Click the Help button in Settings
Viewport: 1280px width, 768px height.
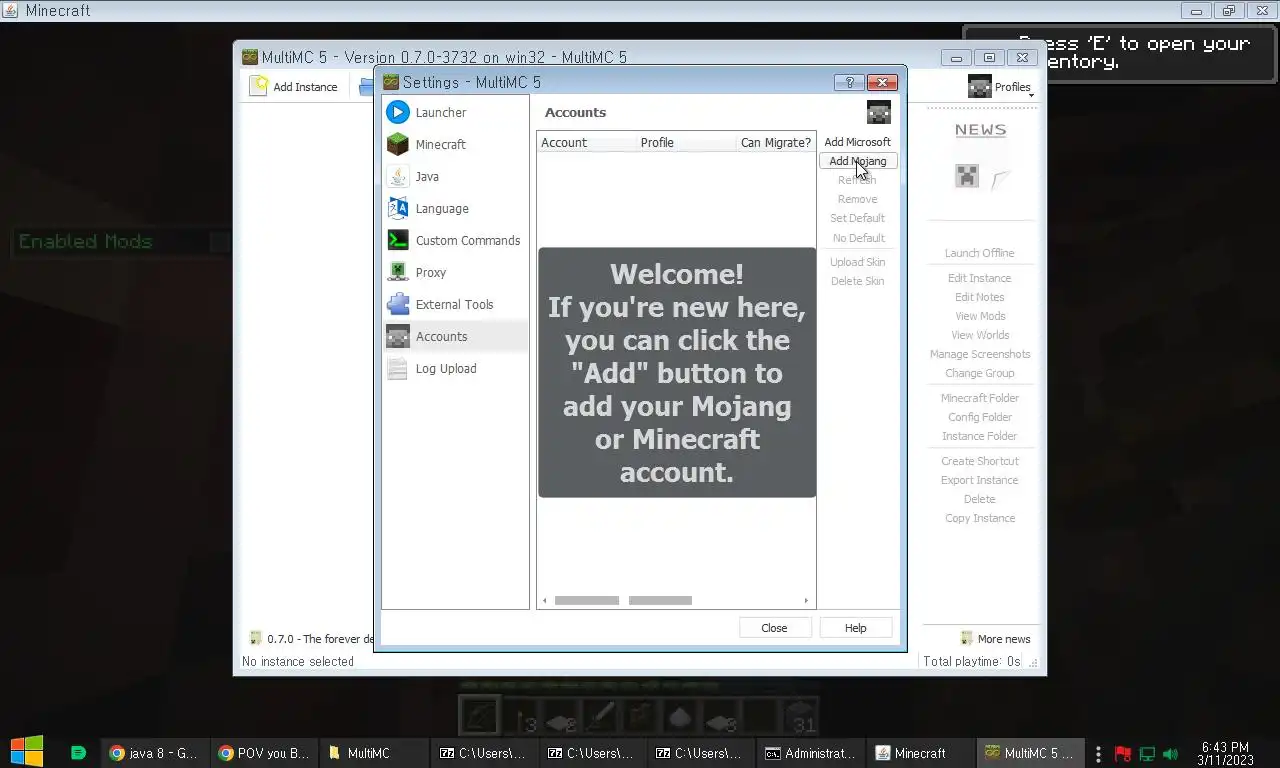point(855,628)
